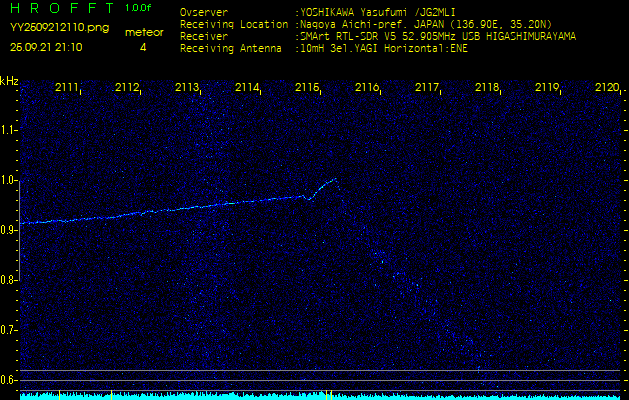Click the gray vertical range bar beside the frequency axis
This screenshot has height=400, width=629.
tap(20, 230)
